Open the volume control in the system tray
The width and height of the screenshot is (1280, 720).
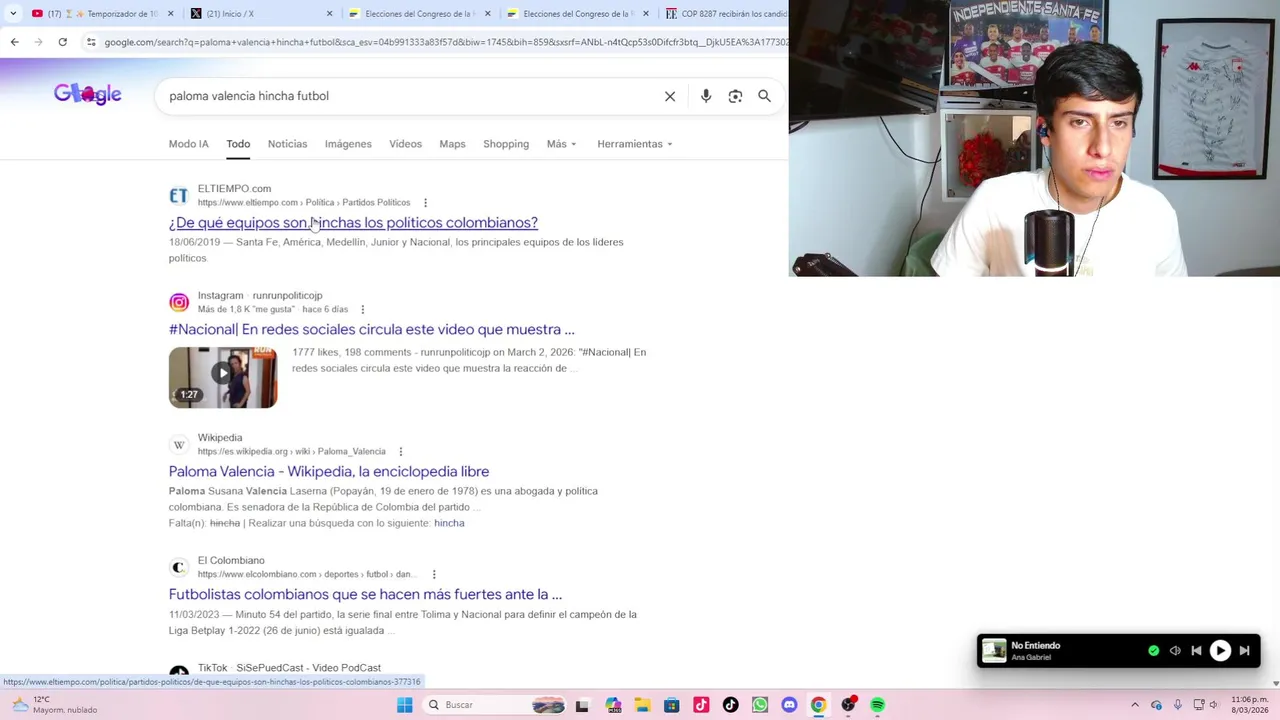[x=1213, y=705]
